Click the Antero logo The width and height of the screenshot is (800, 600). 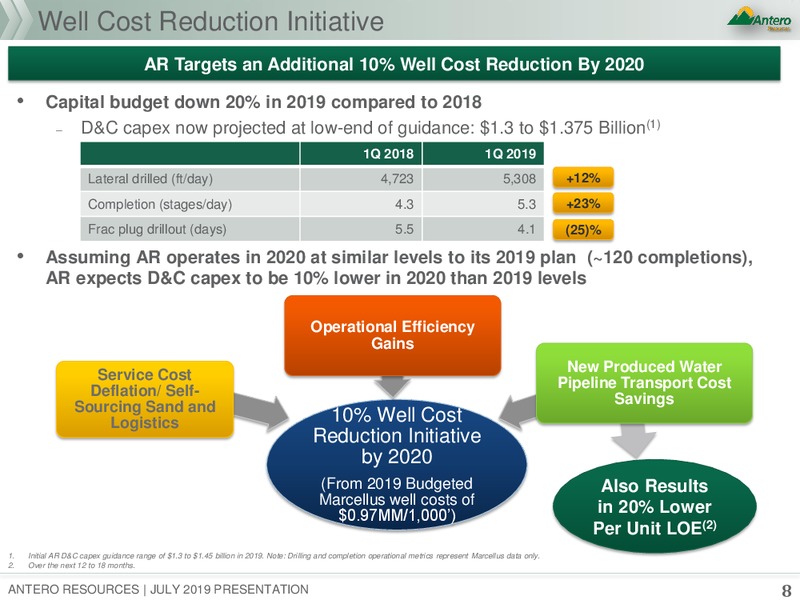click(x=759, y=18)
